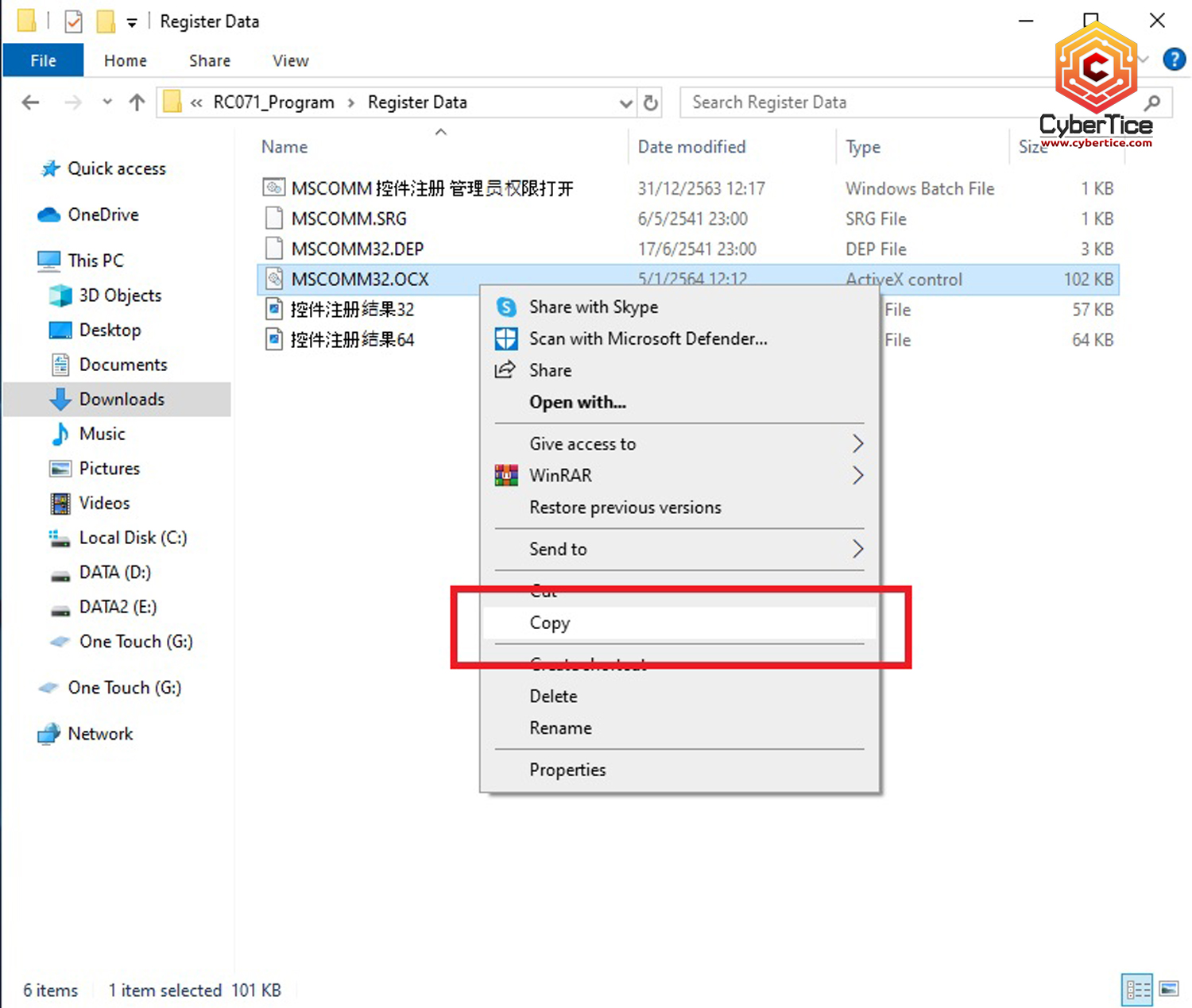The width and height of the screenshot is (1192, 1008).
Task: Open the View ribbon tab
Action: [x=290, y=60]
